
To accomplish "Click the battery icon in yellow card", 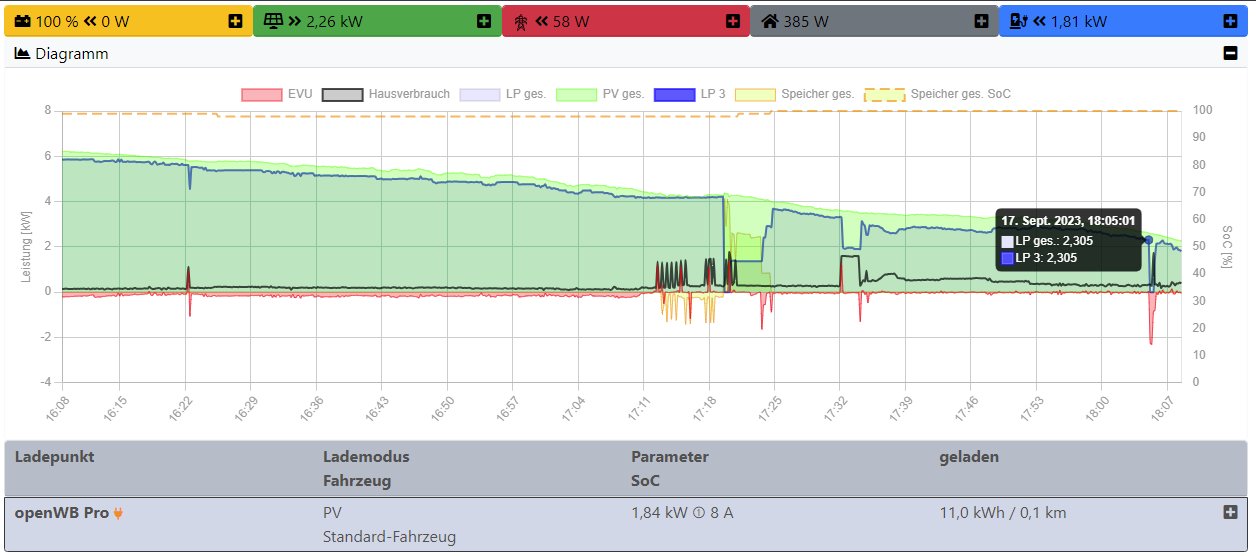I will [x=22, y=21].
